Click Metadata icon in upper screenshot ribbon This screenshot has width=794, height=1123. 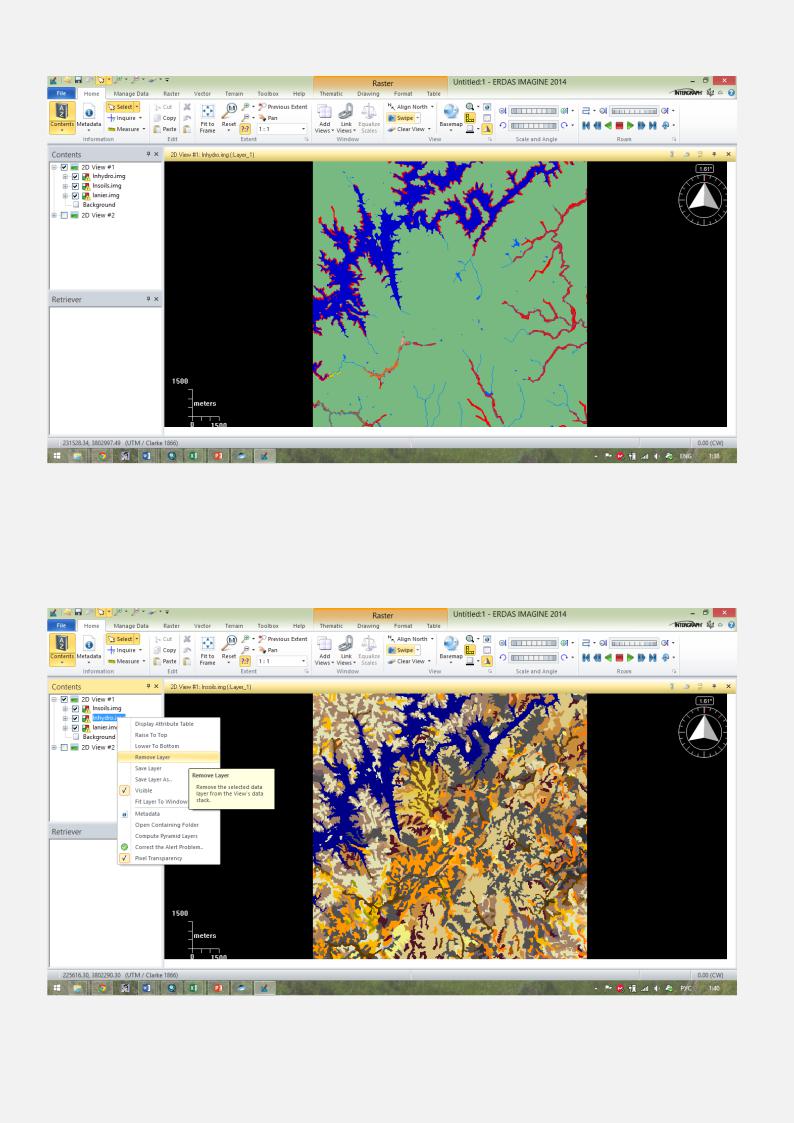[89, 116]
